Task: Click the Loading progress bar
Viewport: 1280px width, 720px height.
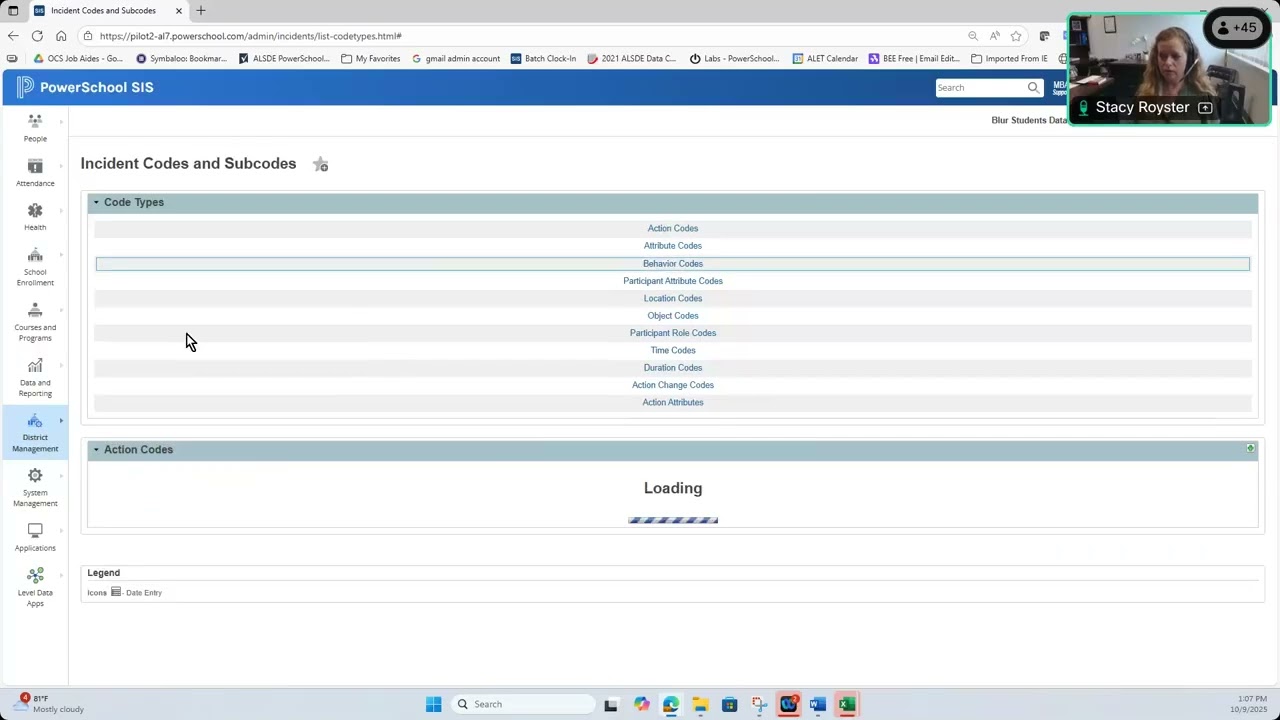Action: [x=673, y=520]
